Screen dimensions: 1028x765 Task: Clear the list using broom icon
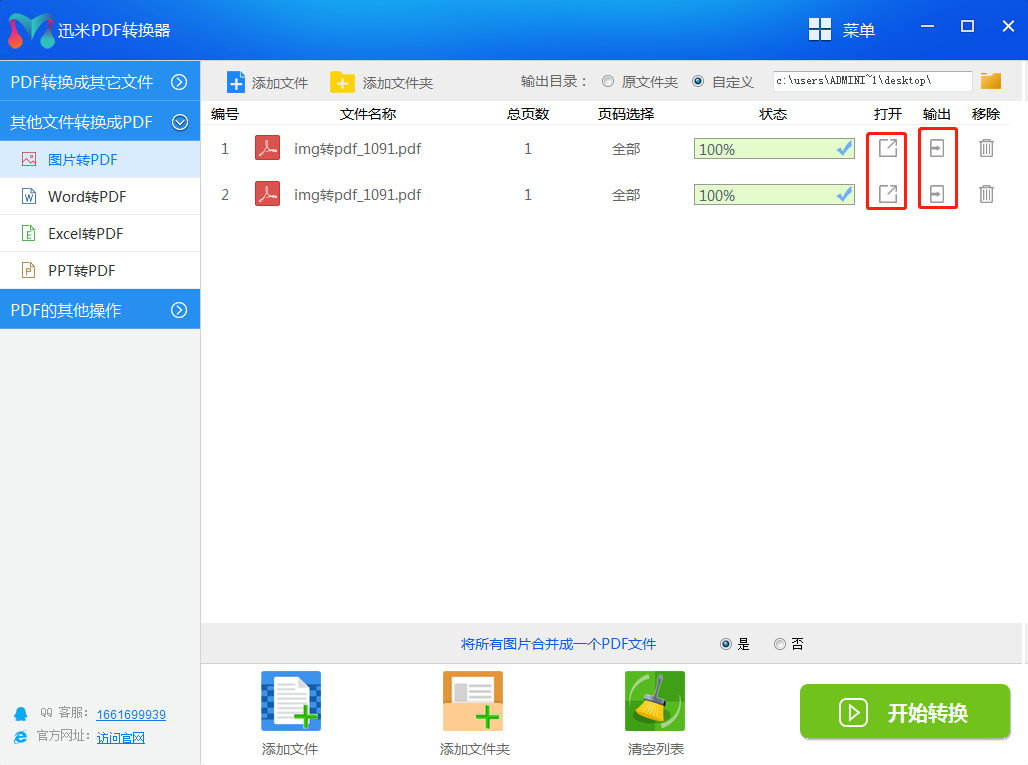[654, 701]
